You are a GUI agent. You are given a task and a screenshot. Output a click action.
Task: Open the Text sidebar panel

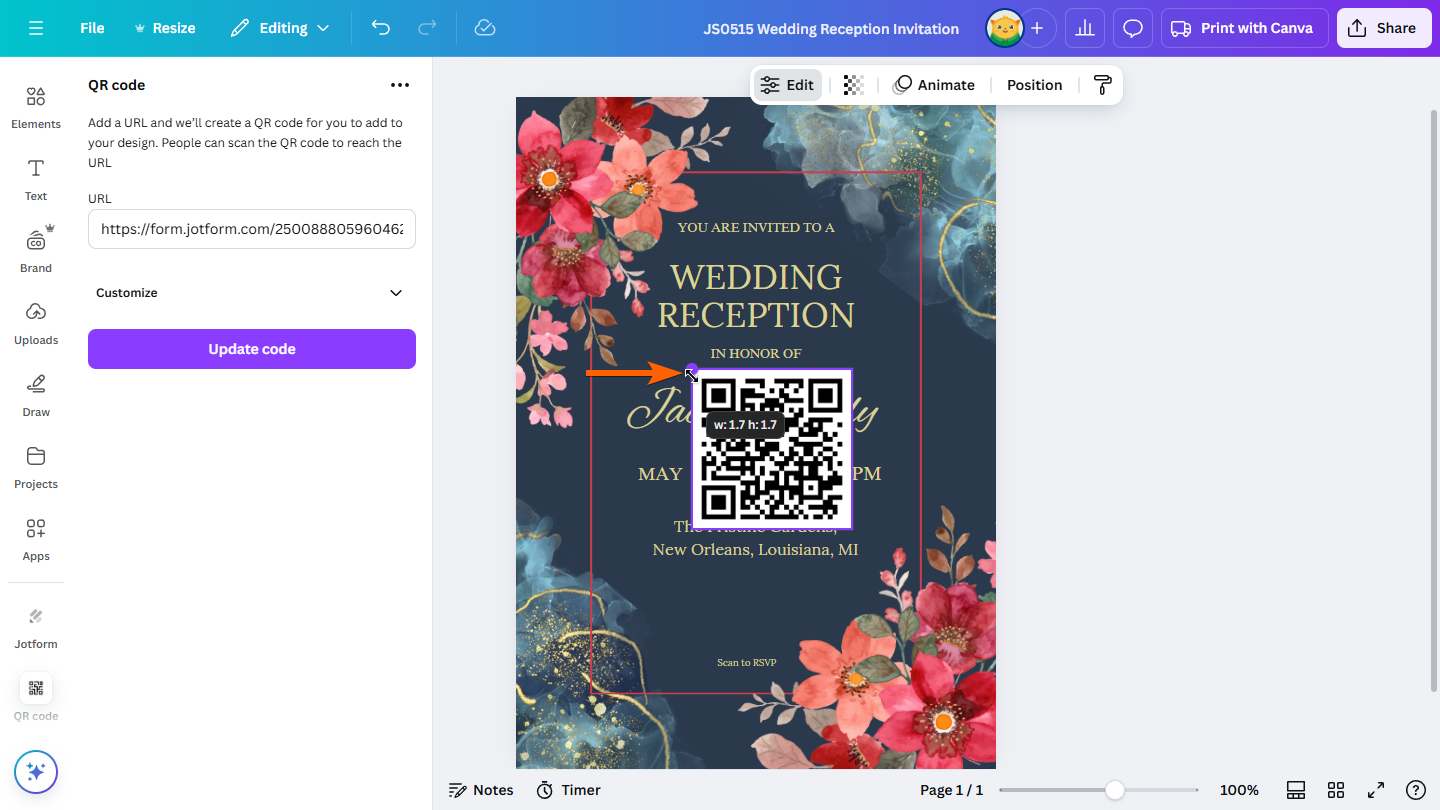pyautogui.click(x=36, y=180)
